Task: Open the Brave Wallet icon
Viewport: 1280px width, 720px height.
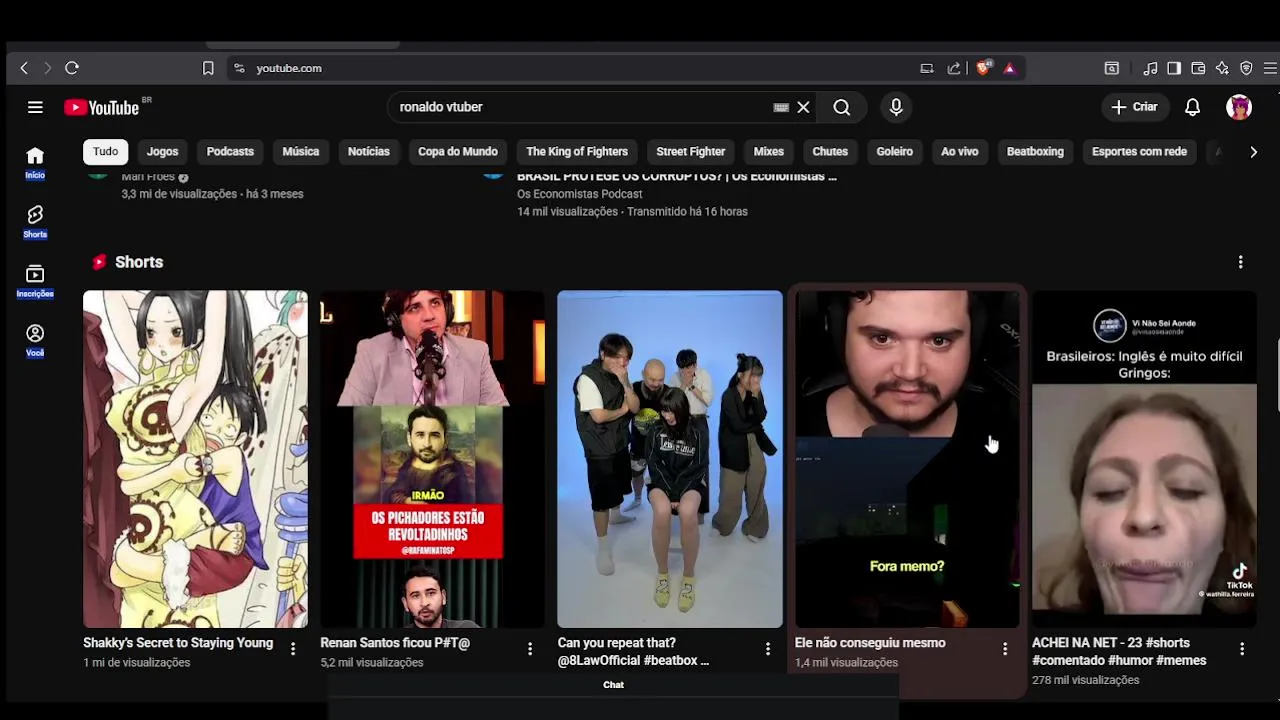Action: 1198,68
